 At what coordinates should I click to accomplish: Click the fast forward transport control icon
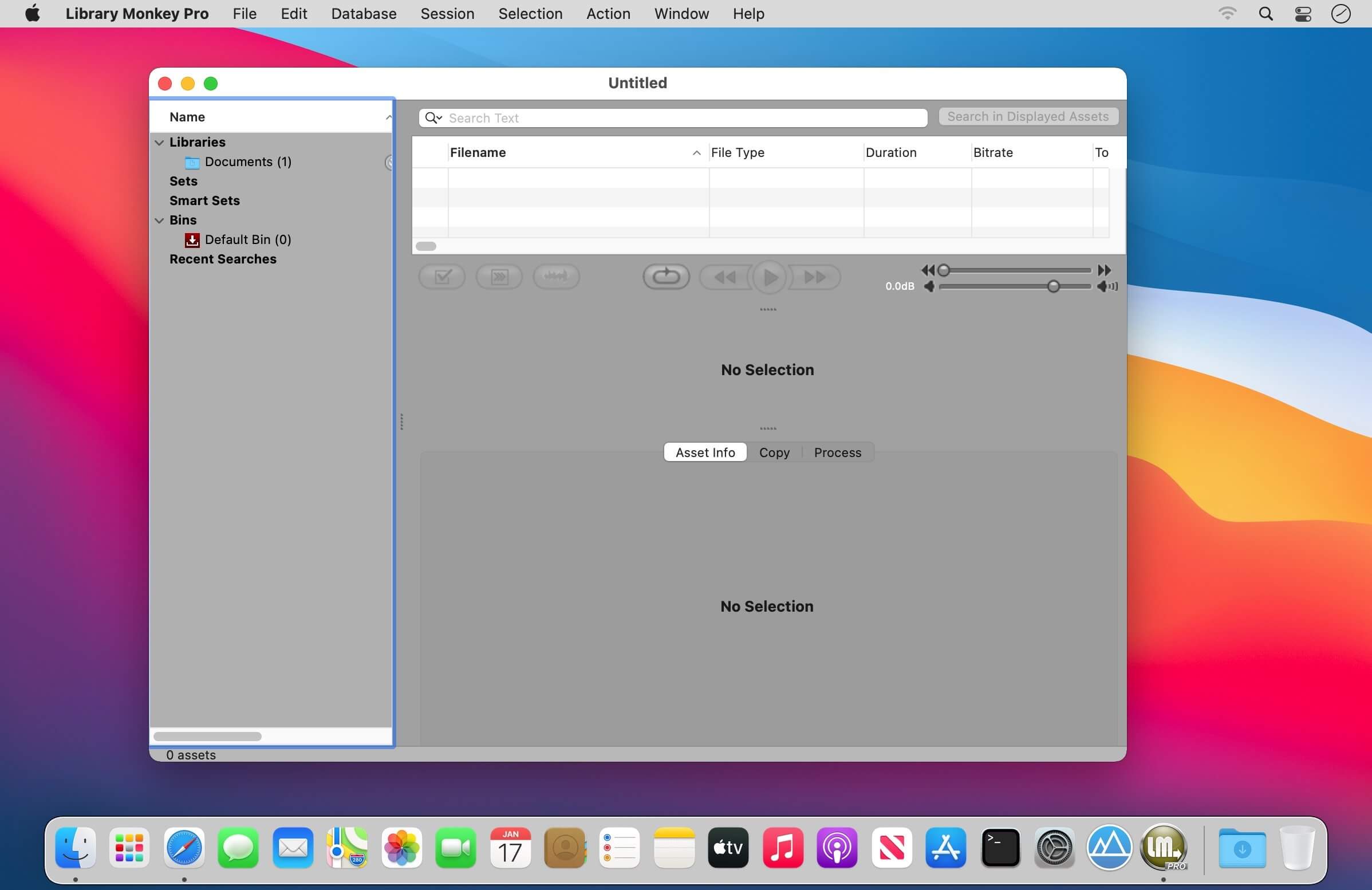816,278
